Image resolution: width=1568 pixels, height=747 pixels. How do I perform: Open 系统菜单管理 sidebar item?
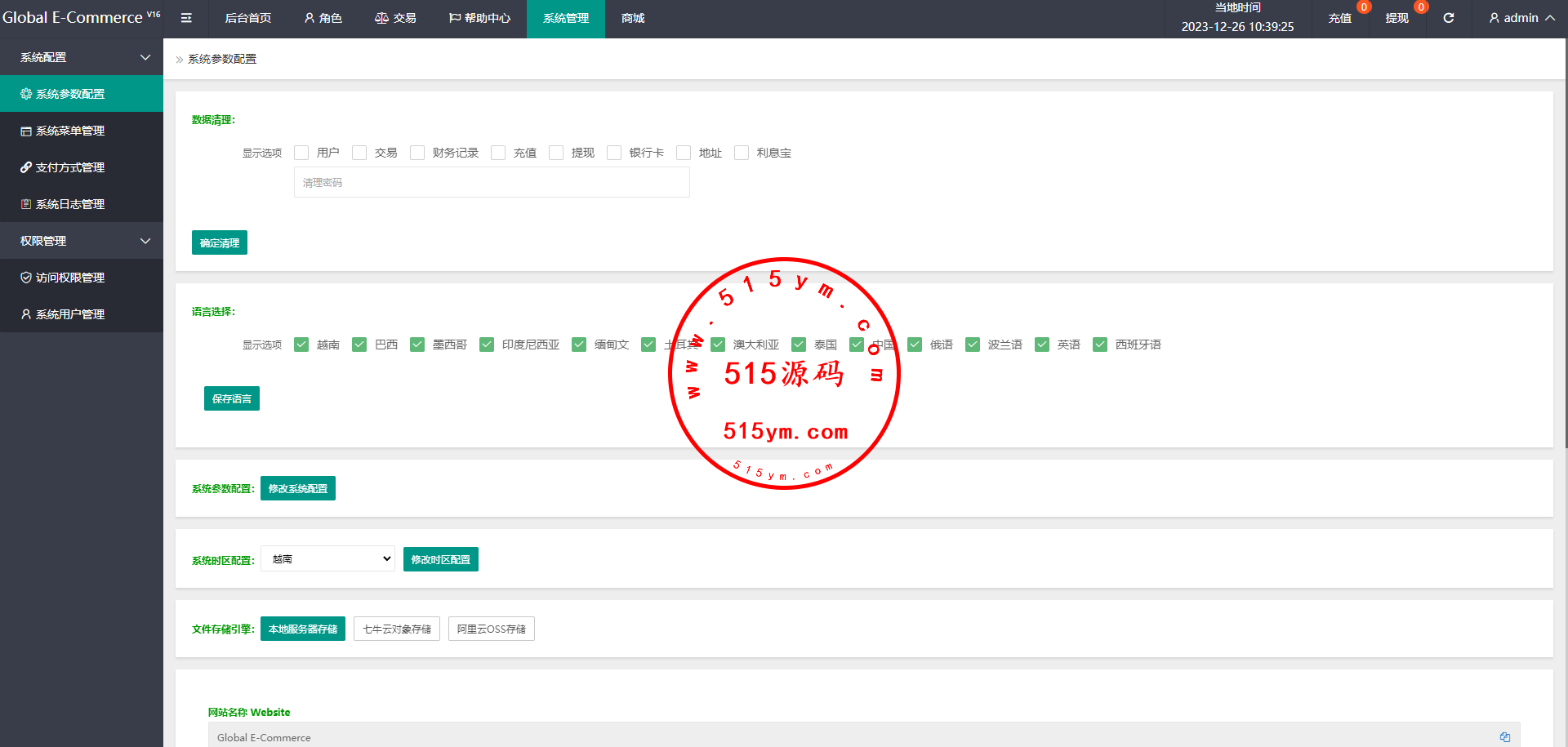[69, 131]
